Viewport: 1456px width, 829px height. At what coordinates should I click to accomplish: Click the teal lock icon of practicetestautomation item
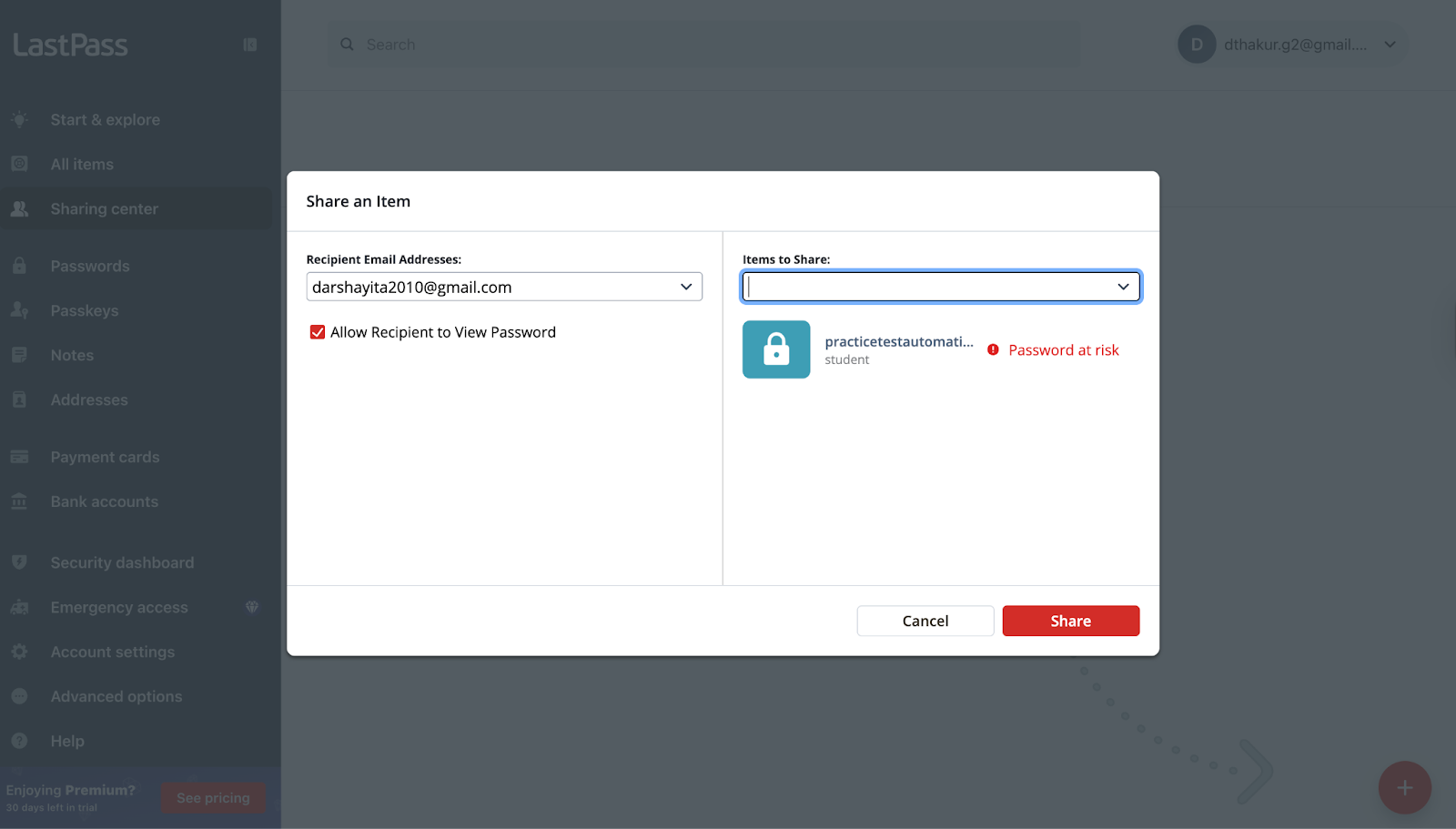pyautogui.click(x=776, y=349)
